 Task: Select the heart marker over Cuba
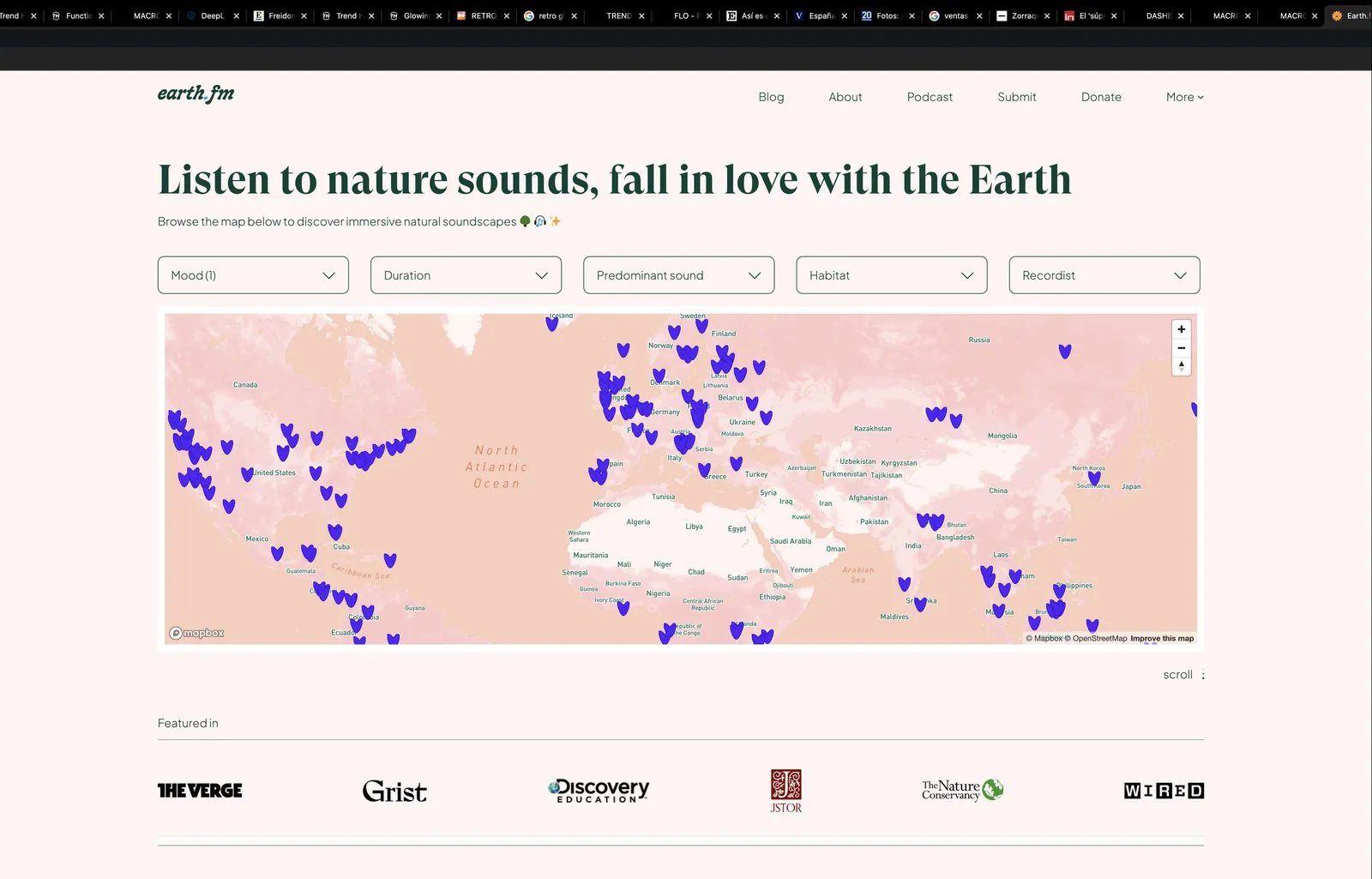pos(335,533)
